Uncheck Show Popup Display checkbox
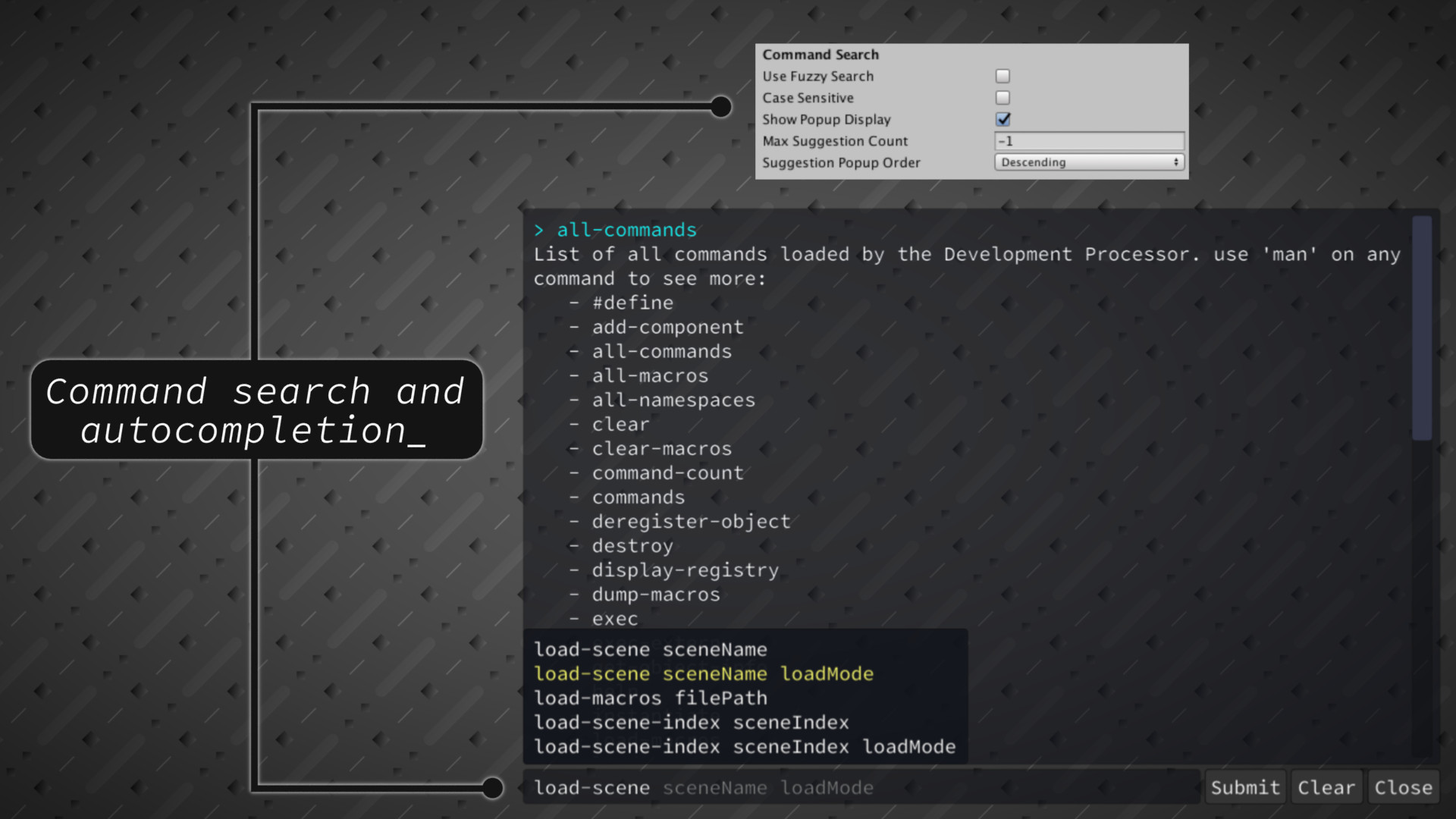This screenshot has width=1456, height=819. (1003, 119)
